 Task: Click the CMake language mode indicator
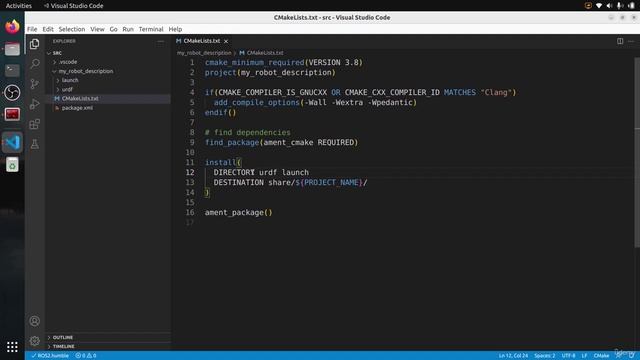[601, 356]
